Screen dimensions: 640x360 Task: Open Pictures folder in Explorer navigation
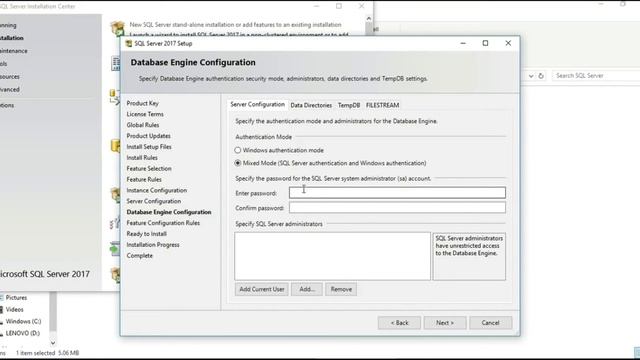[x=16, y=298]
